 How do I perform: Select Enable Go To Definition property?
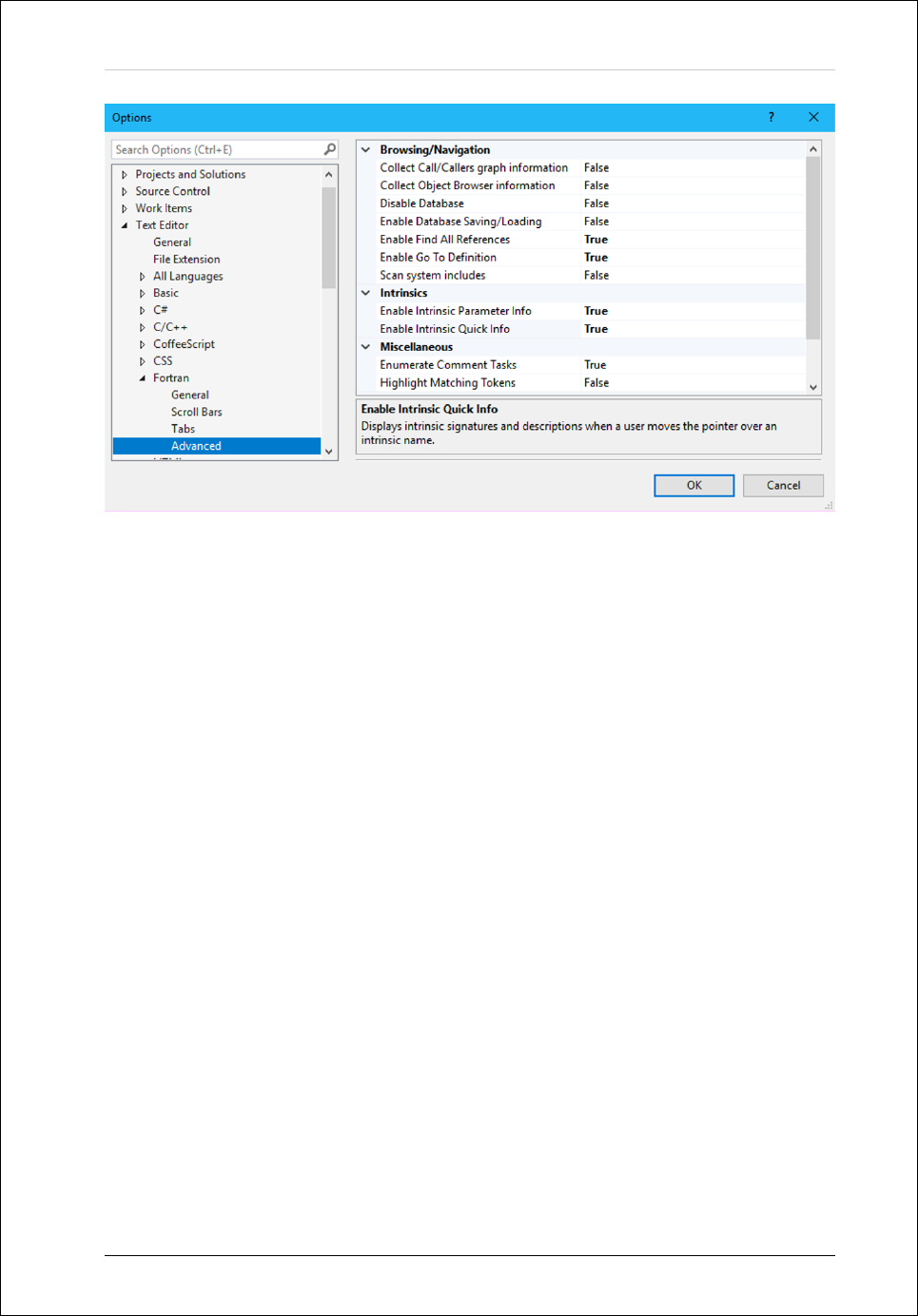(x=439, y=258)
